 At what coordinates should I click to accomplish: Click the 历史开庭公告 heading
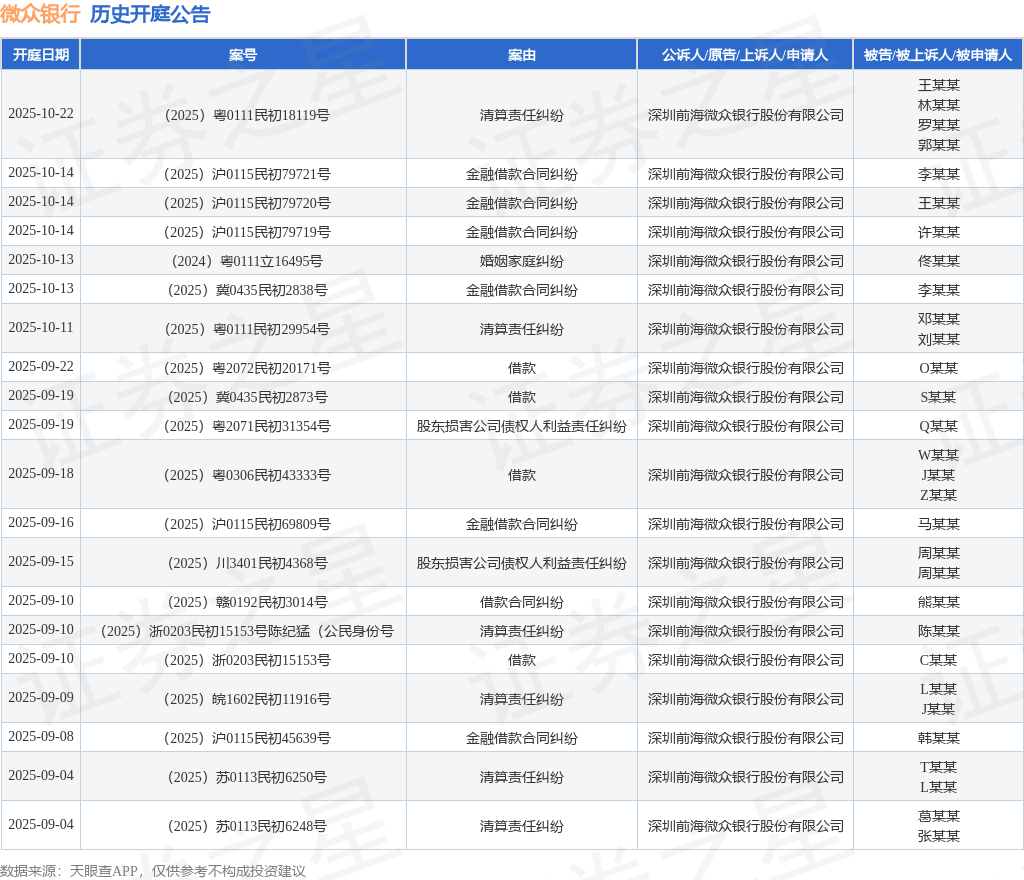point(150,14)
